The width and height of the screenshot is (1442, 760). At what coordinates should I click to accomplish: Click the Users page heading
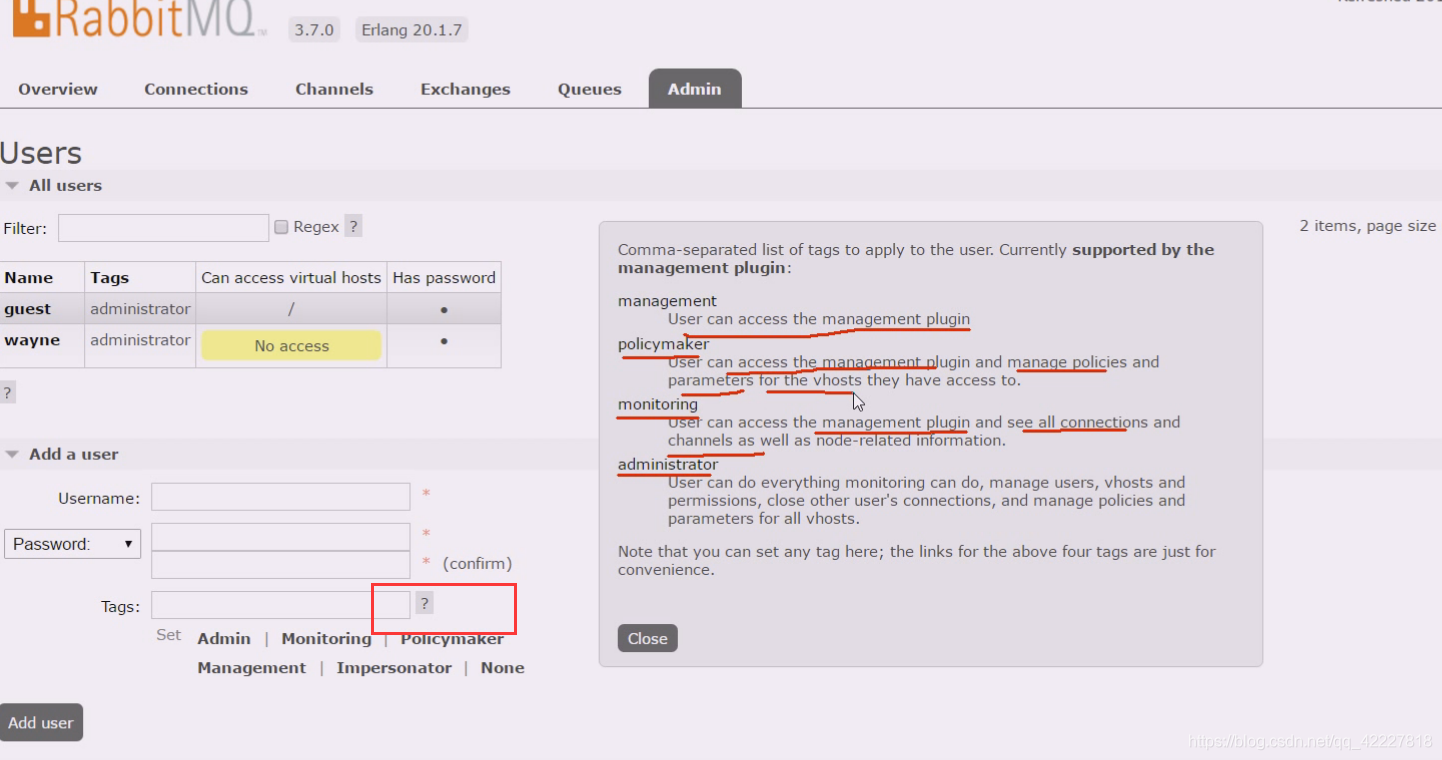click(41, 153)
